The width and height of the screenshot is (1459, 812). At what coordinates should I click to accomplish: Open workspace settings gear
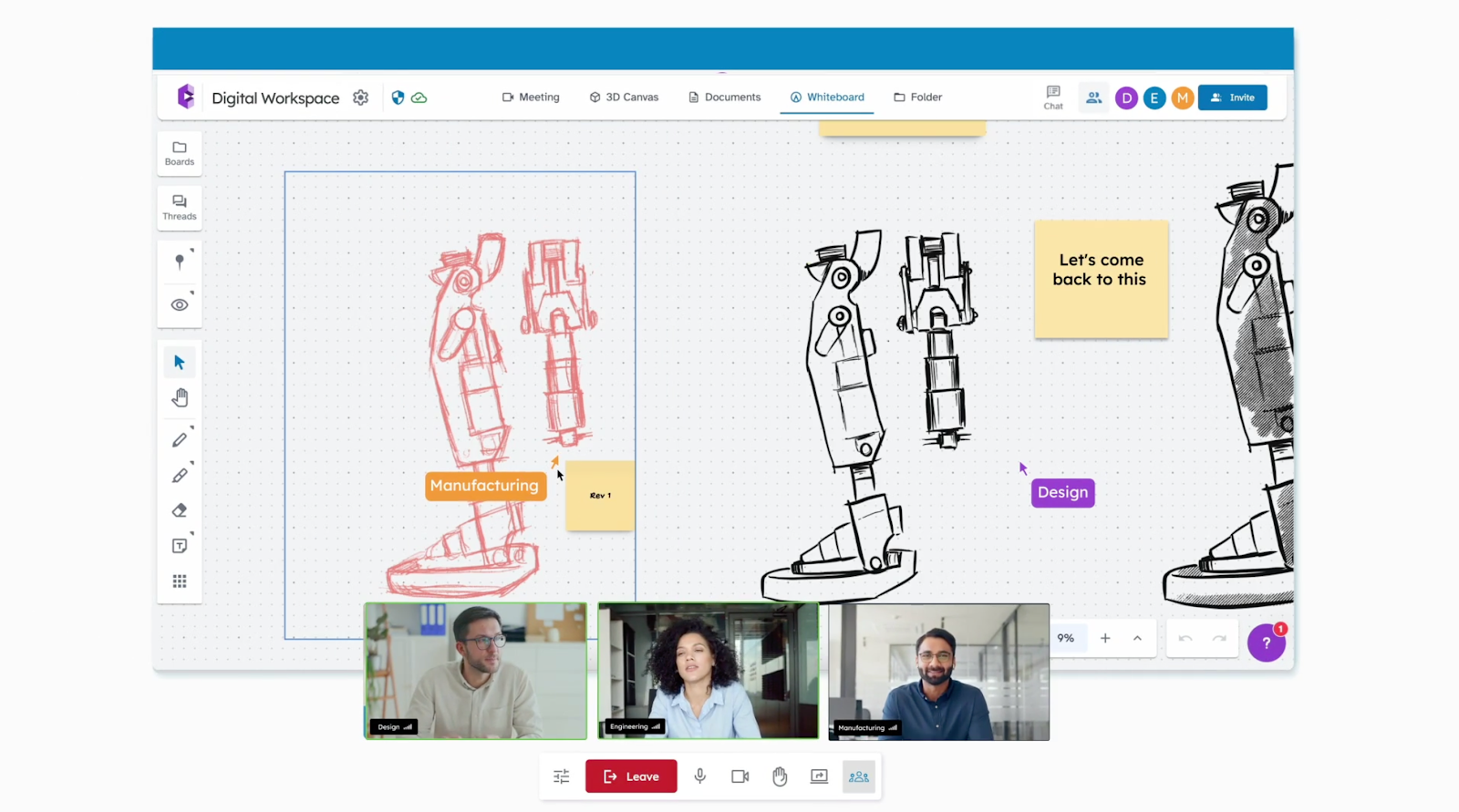361,98
